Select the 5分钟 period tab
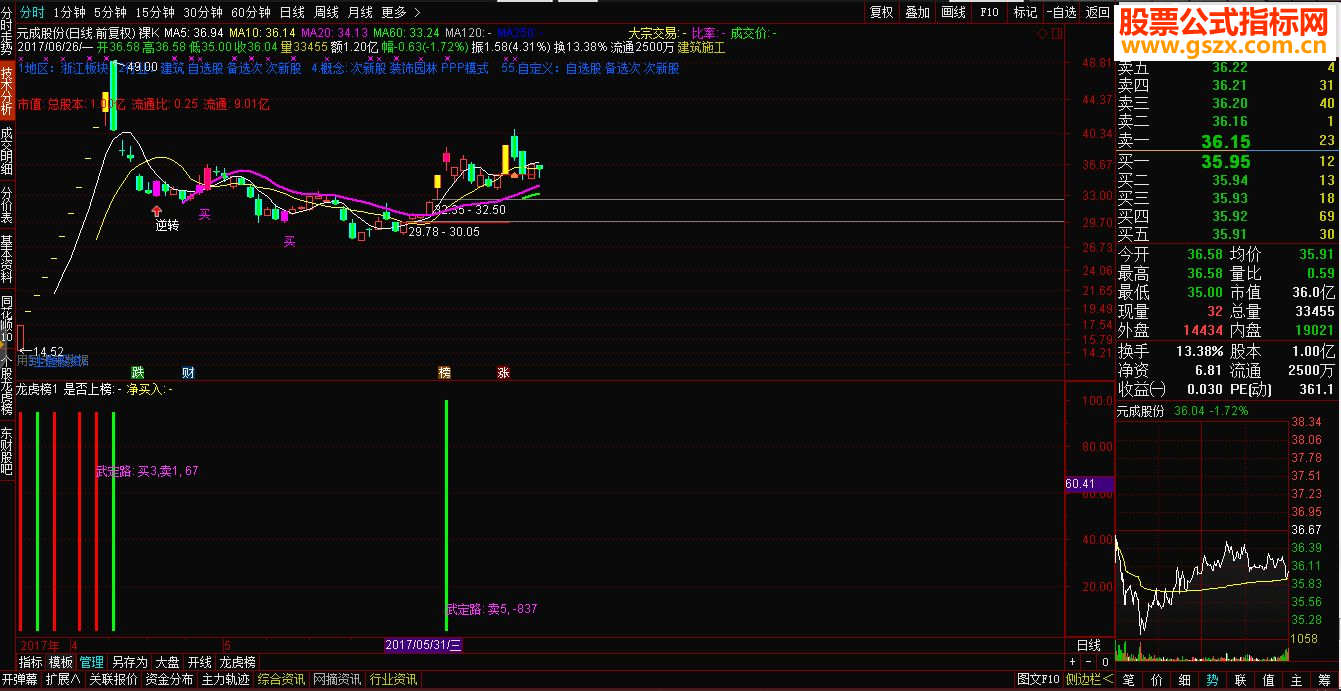The image size is (1341, 691). (x=110, y=12)
